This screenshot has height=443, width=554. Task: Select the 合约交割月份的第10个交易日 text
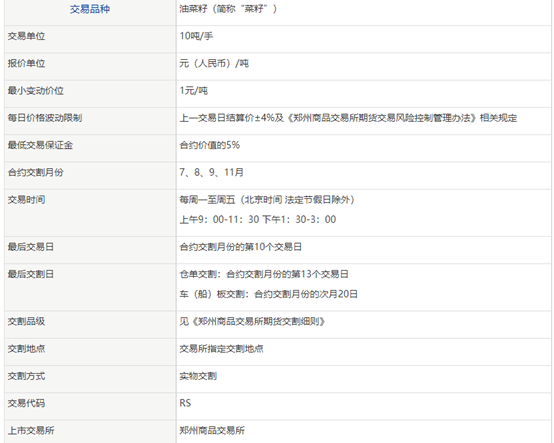click(241, 247)
